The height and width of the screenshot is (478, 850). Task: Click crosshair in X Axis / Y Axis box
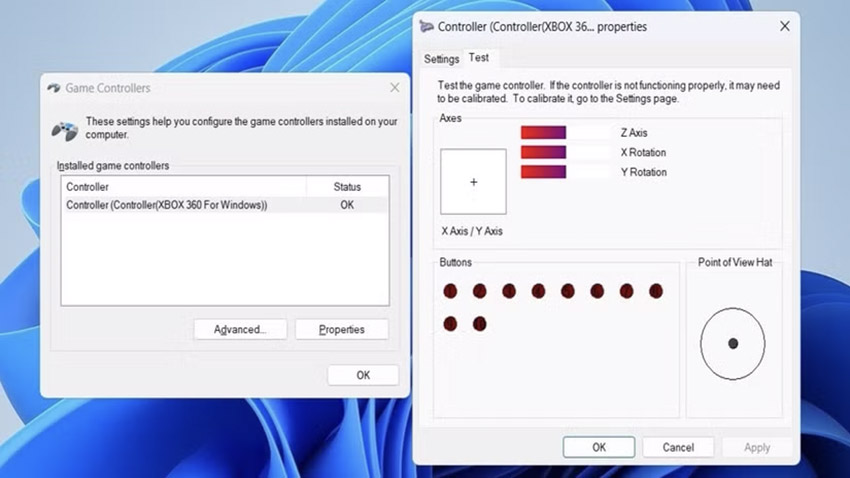tap(473, 182)
